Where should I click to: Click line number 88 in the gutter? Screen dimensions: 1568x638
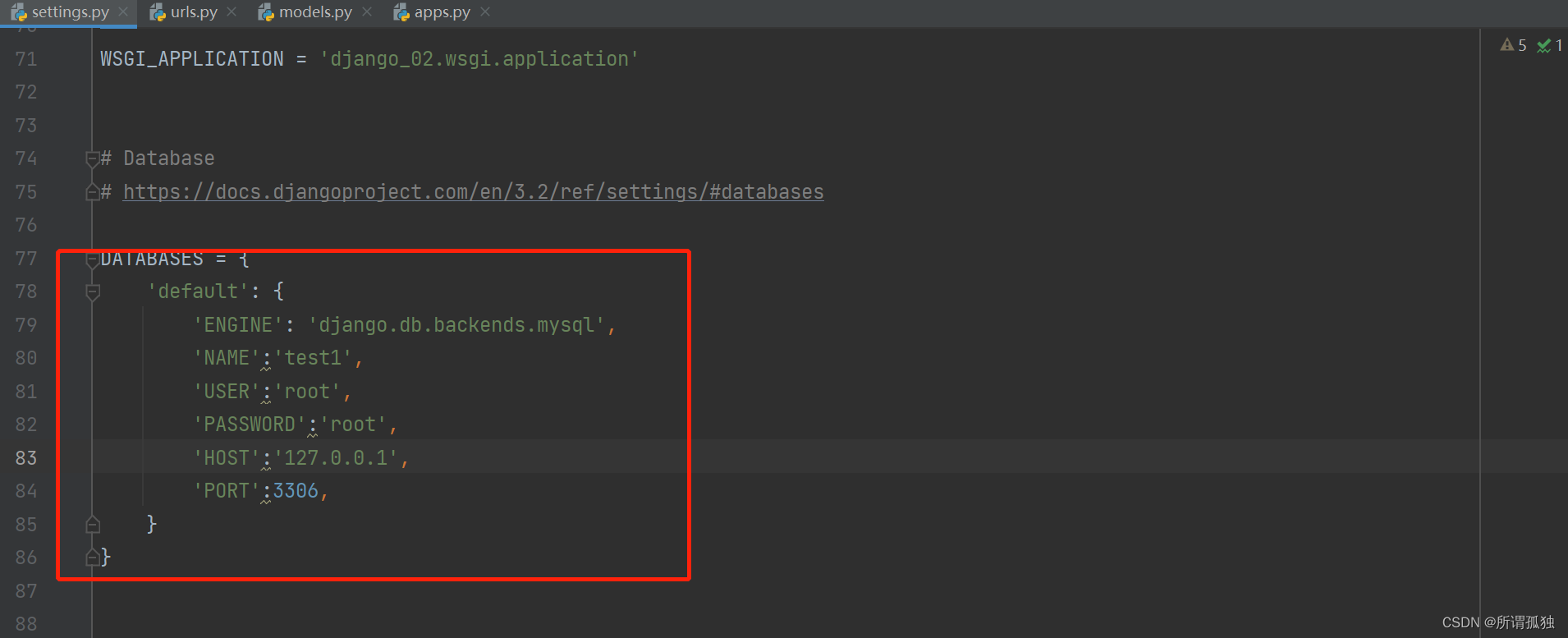pyautogui.click(x=26, y=624)
